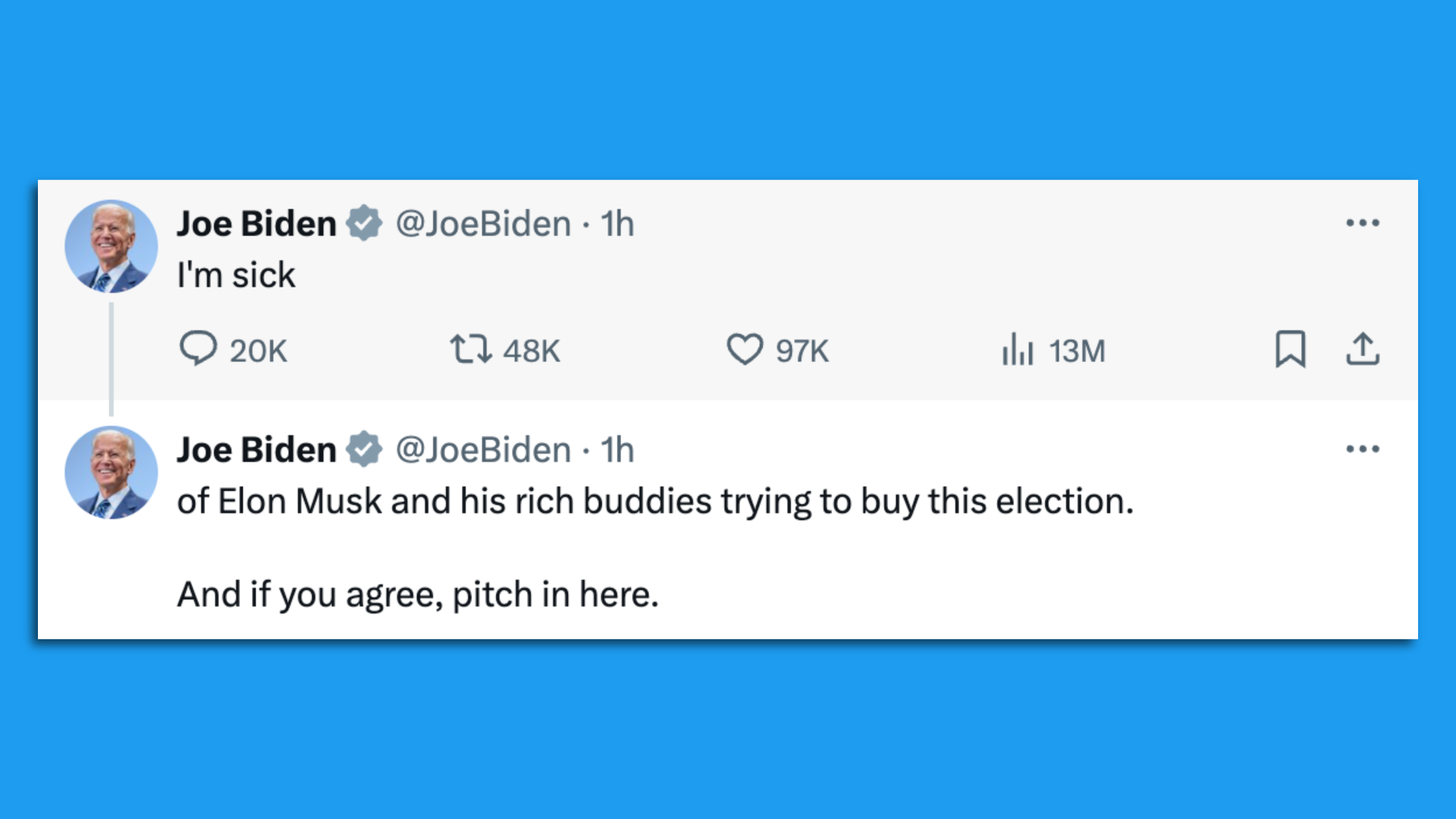1456x819 pixels.
Task: Click Joe Biden avatar on first tweet
Action: click(111, 246)
